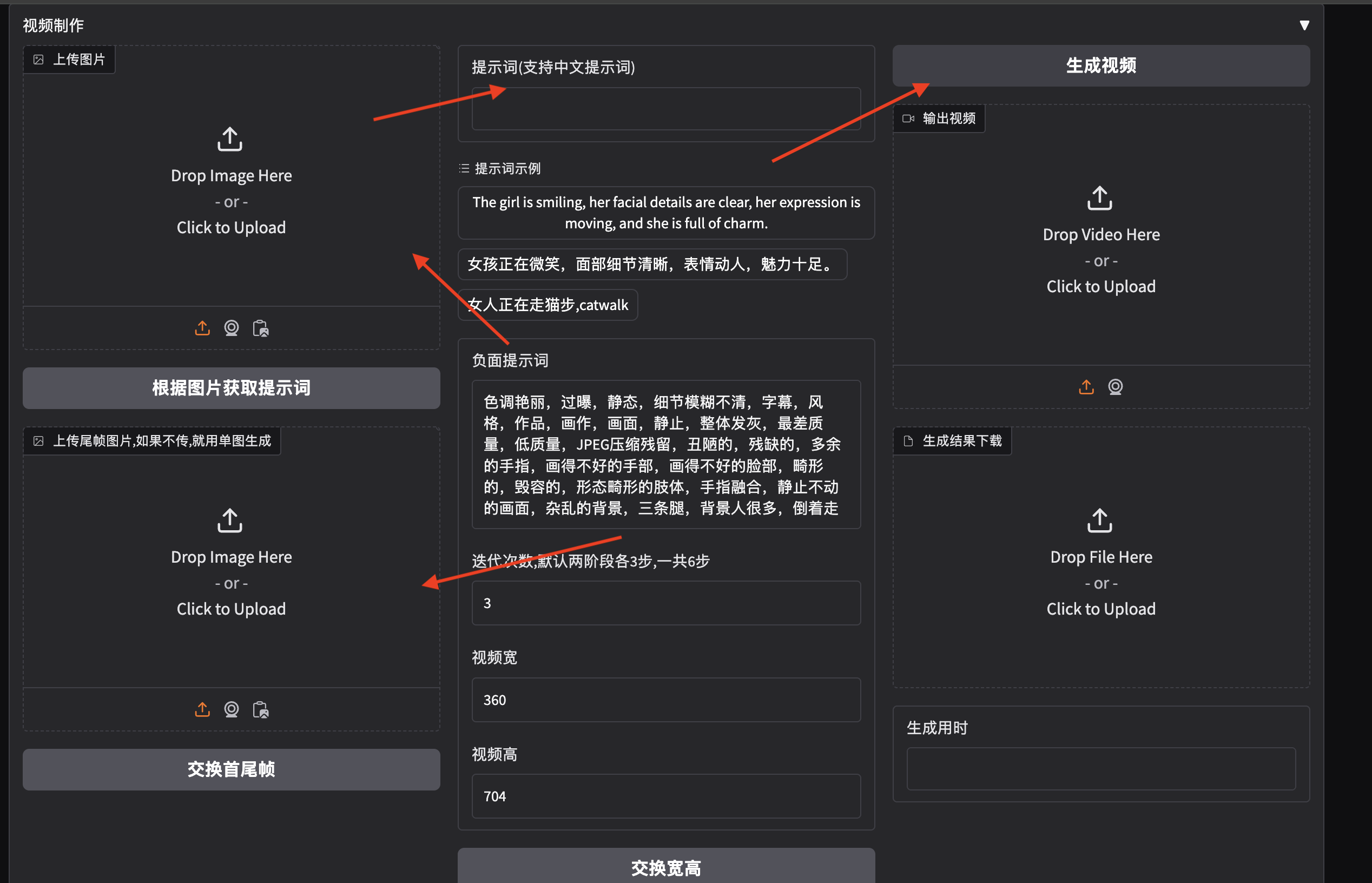Click 'Click to Upload' in 输出视频 area
The height and width of the screenshot is (883, 1372).
pos(1101,287)
